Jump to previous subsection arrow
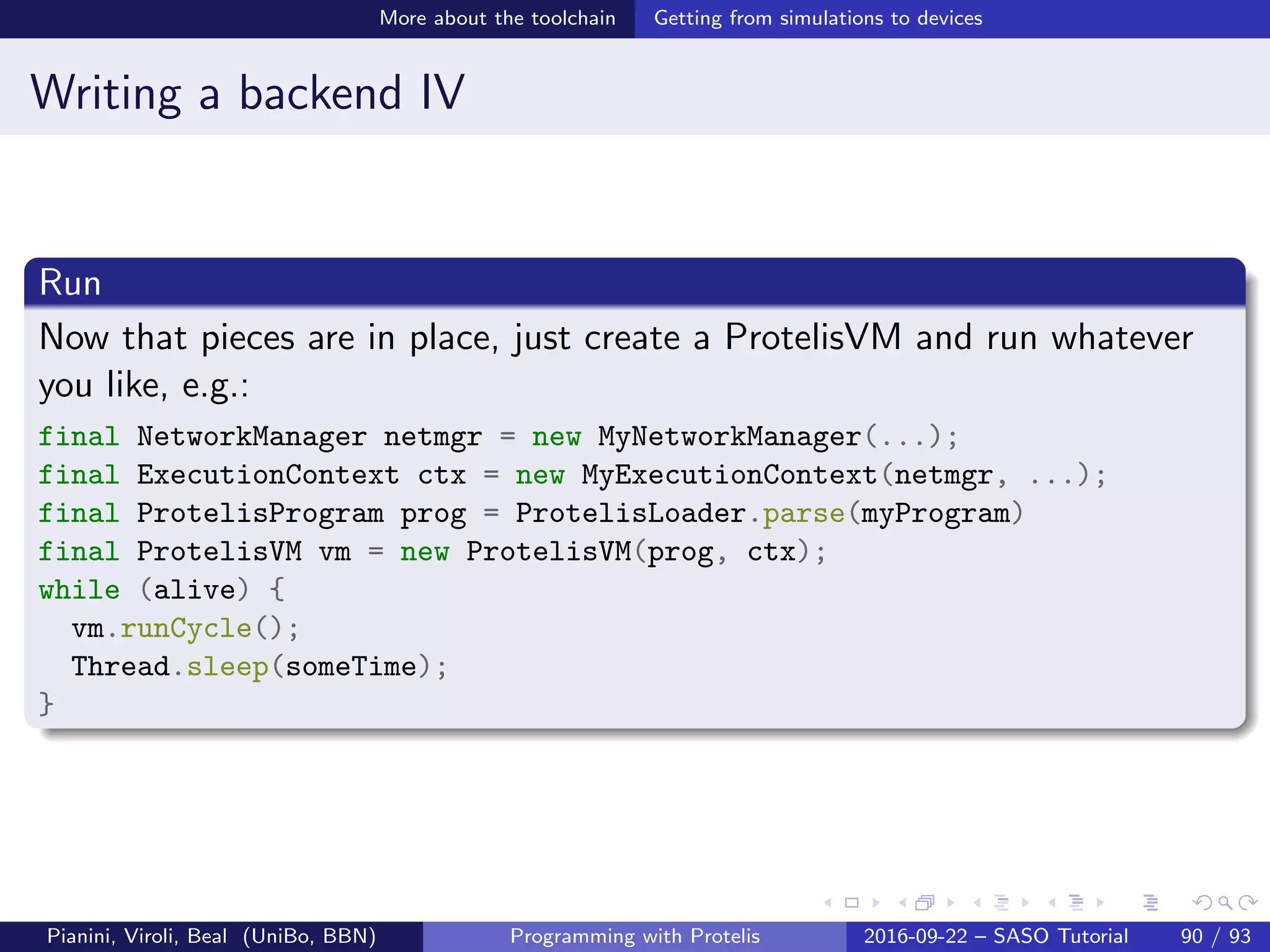The width and height of the screenshot is (1270, 952). click(977, 903)
